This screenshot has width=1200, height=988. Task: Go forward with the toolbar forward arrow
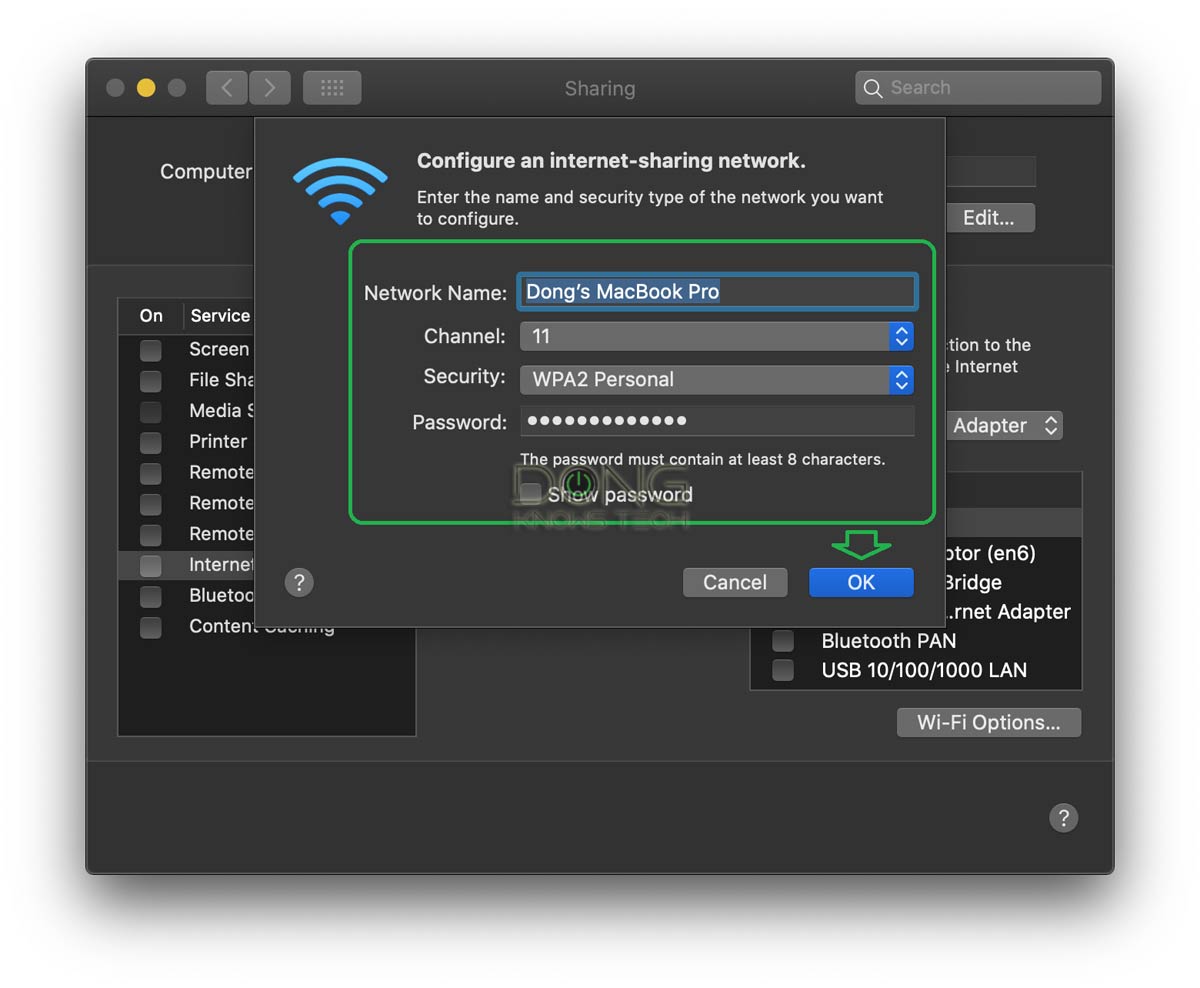coord(269,88)
